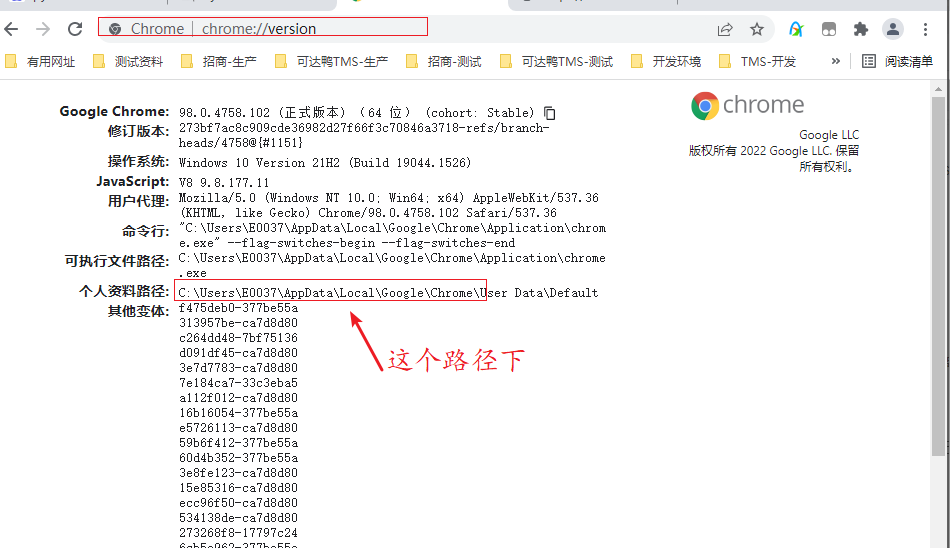Click variation 3e7d7783-ca7d8d80
The width and height of the screenshot is (950, 548).
tap(238, 368)
